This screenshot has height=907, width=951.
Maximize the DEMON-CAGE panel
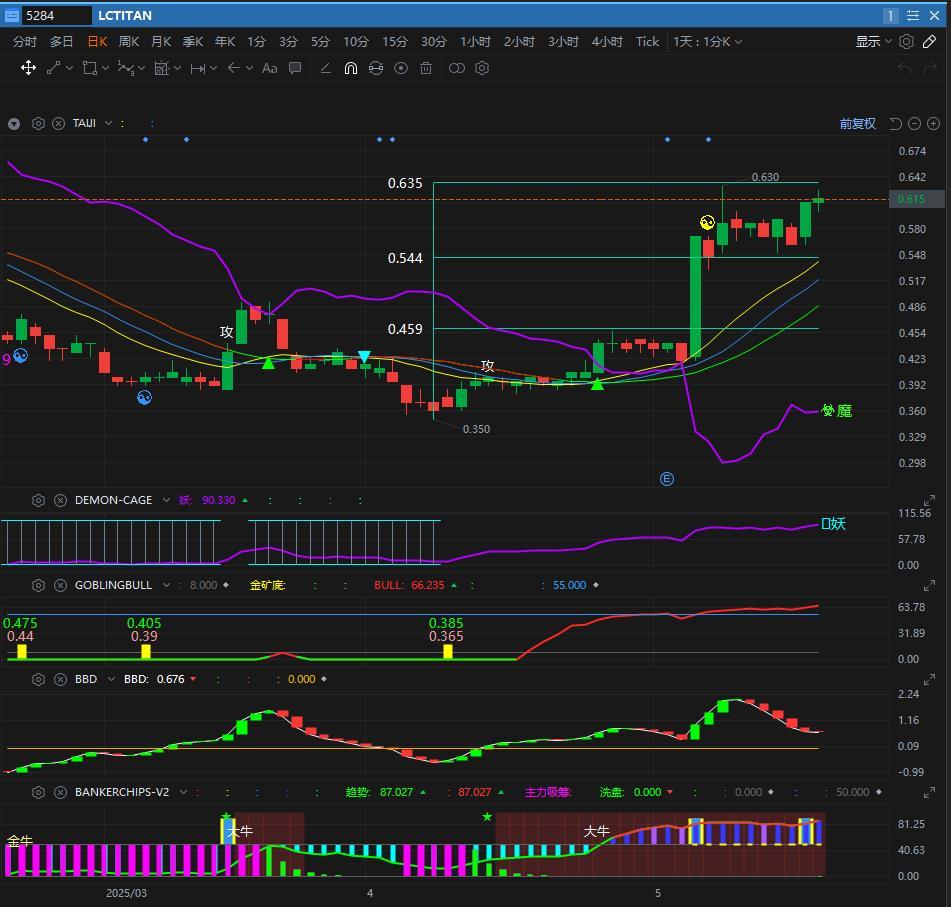929,501
